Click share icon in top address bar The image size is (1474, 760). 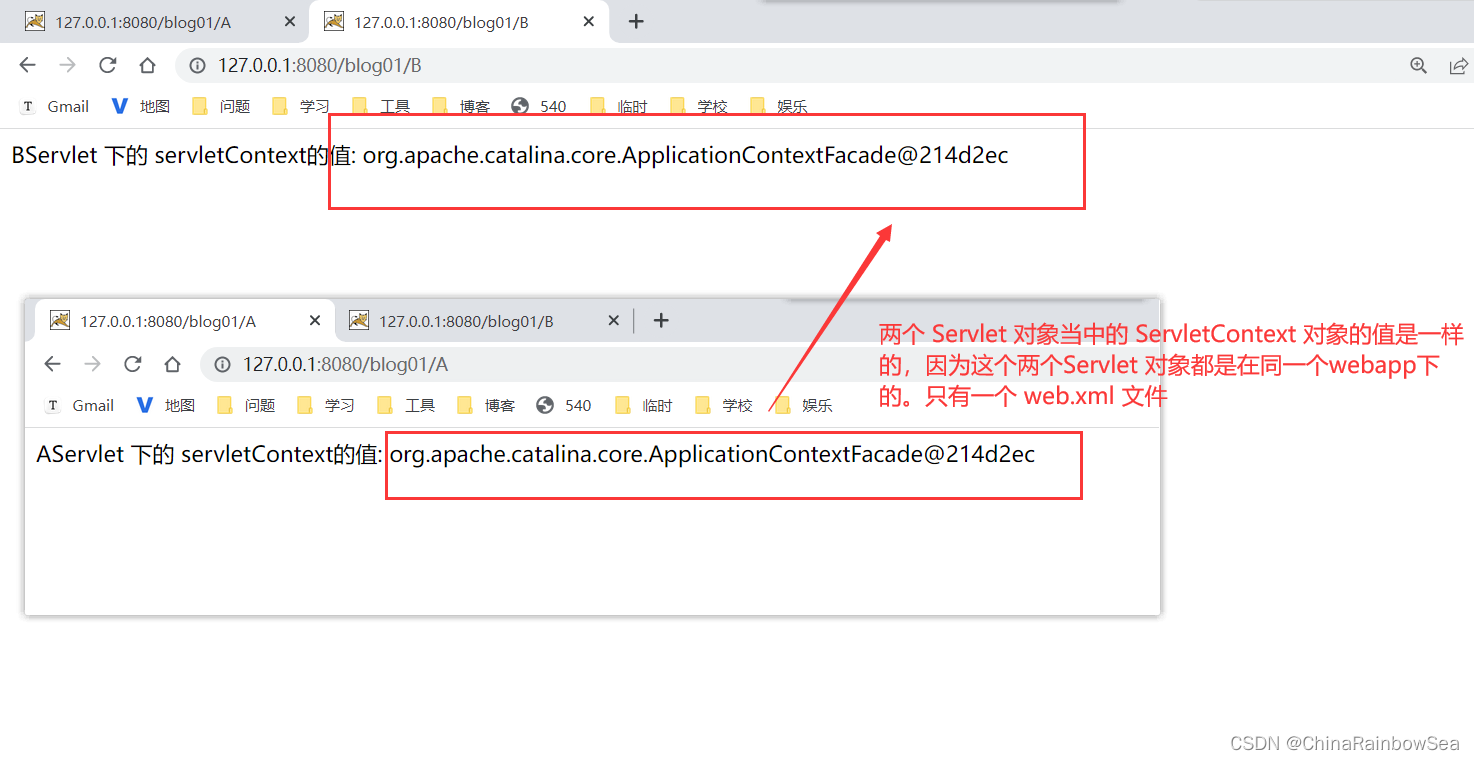coord(1458,66)
